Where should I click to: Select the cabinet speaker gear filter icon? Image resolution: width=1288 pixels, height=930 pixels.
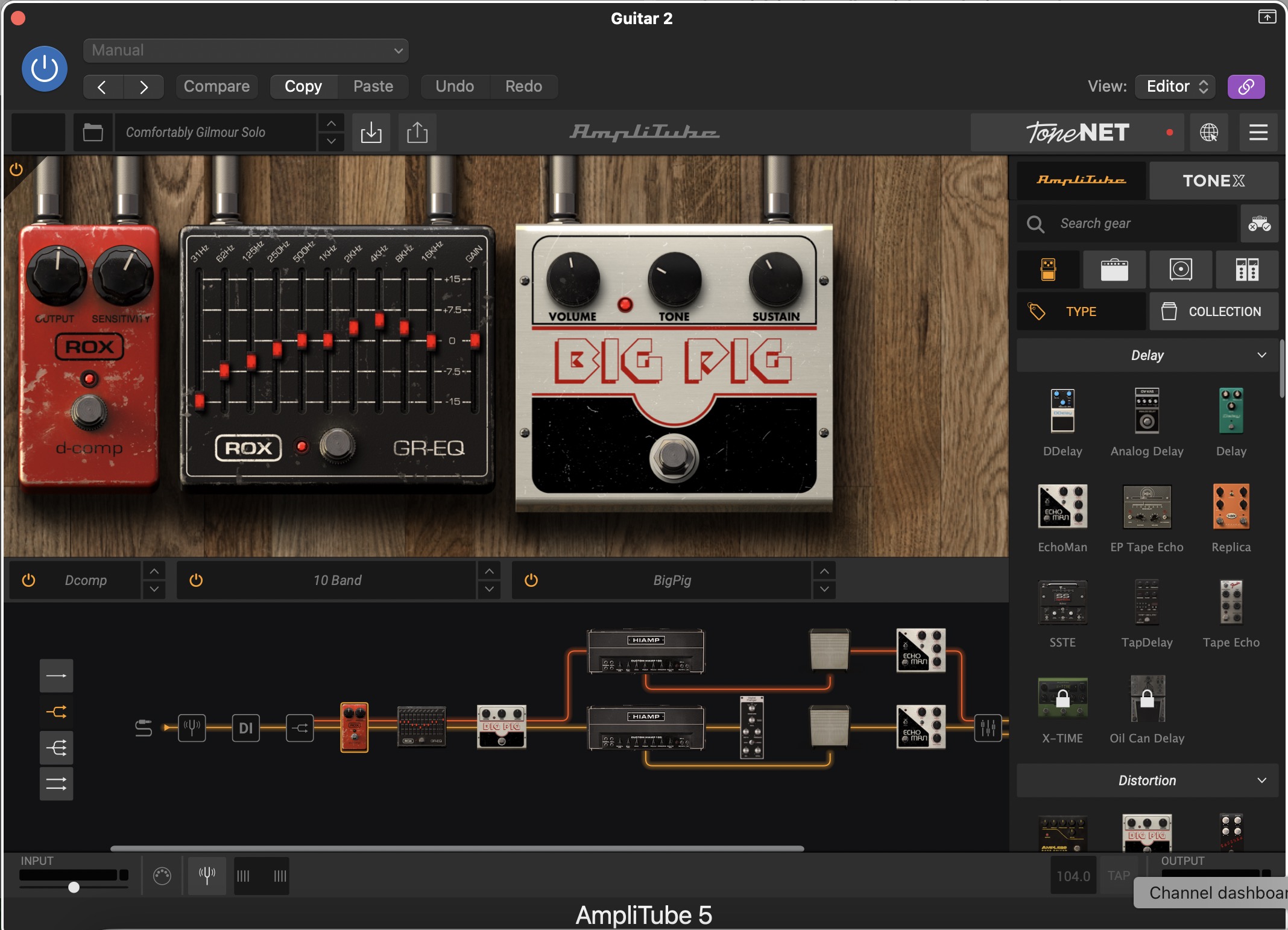tap(1181, 270)
